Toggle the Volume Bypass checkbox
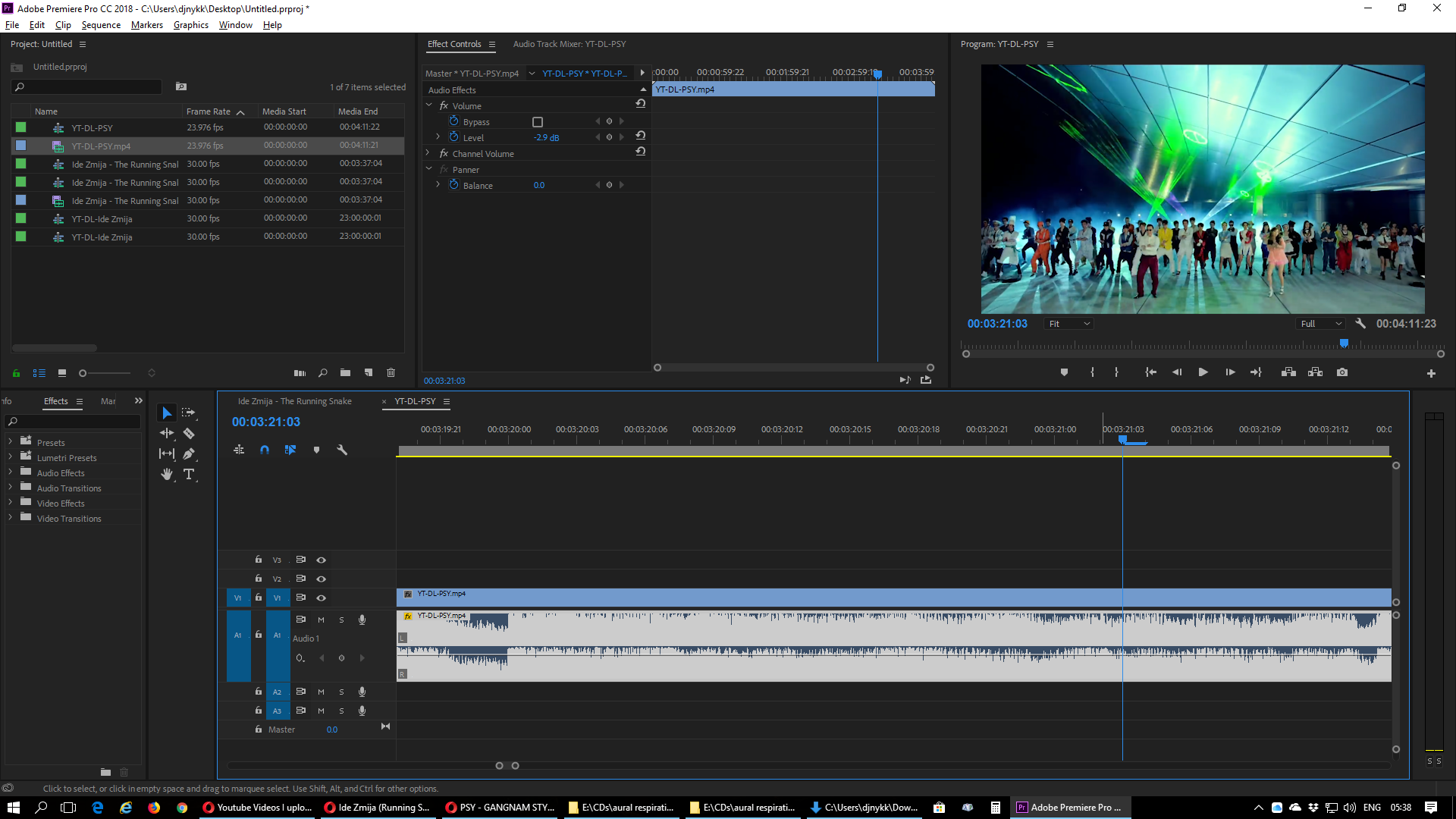Viewport: 1456px width, 819px height. click(538, 122)
